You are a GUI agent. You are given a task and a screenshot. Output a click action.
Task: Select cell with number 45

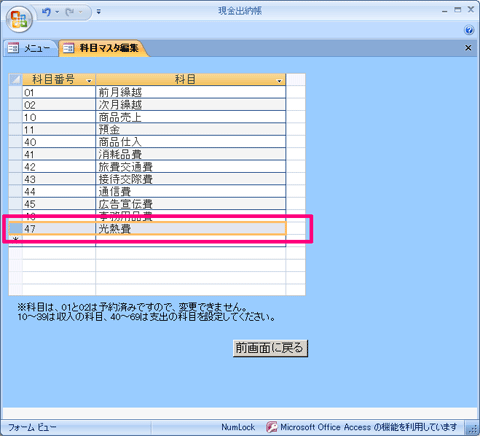click(59, 203)
